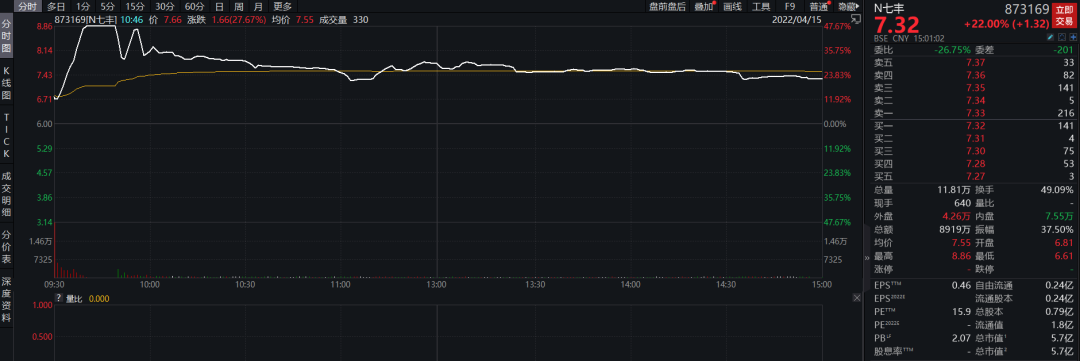Collapse the quote panel with the double chevron
The image size is (1080, 361).
[x=868, y=258]
